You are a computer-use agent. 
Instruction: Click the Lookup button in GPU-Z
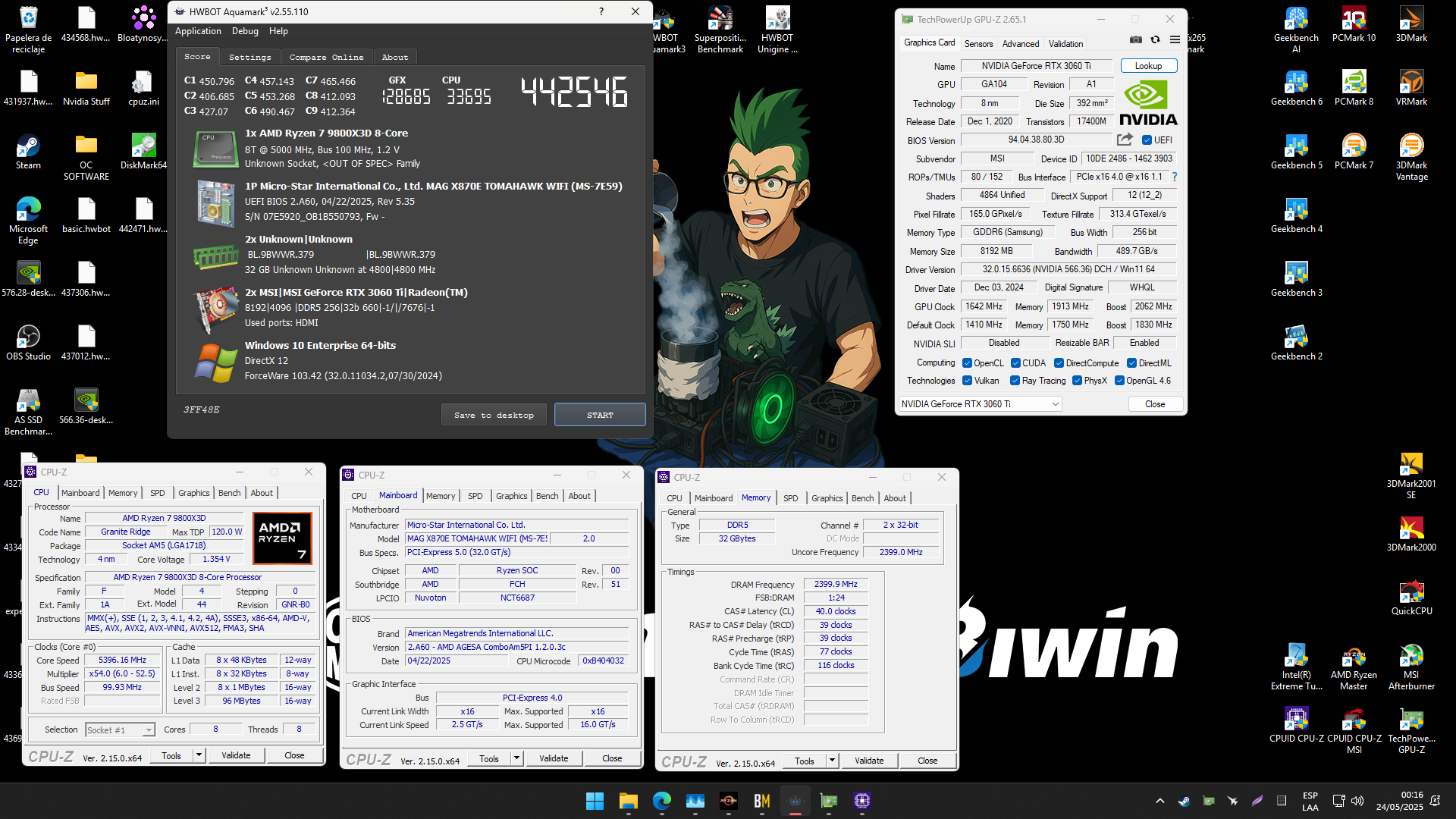click(1148, 66)
